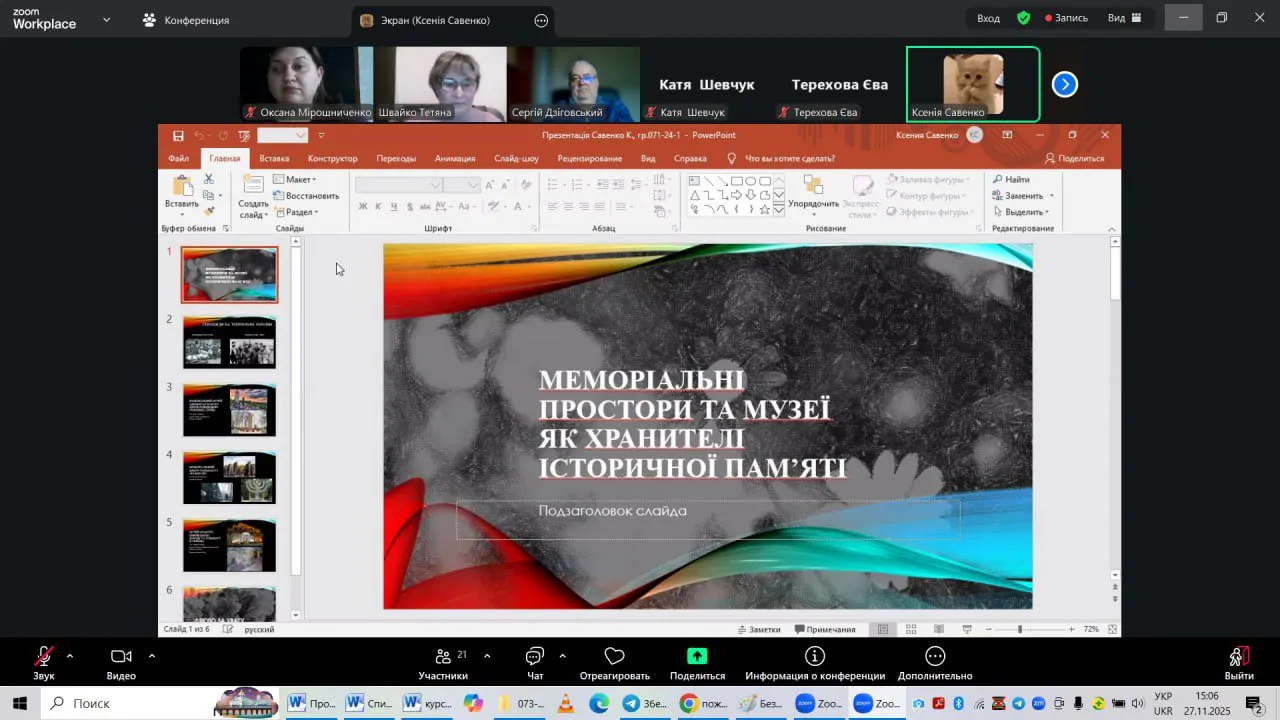Select slide 3 thumbnail
Viewport: 1280px width, 720px height.
click(229, 410)
